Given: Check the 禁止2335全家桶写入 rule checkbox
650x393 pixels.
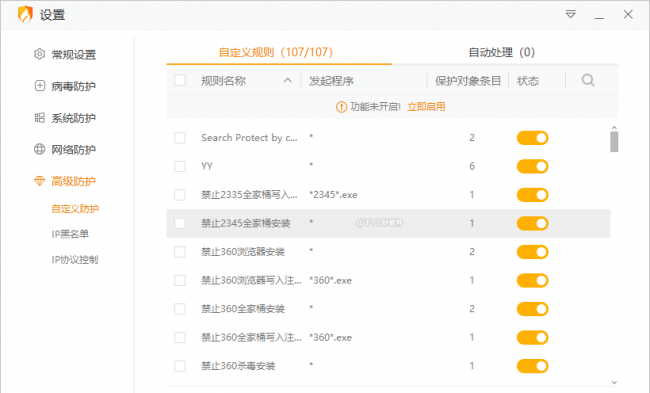Looking at the screenshot, I should click(180, 195).
